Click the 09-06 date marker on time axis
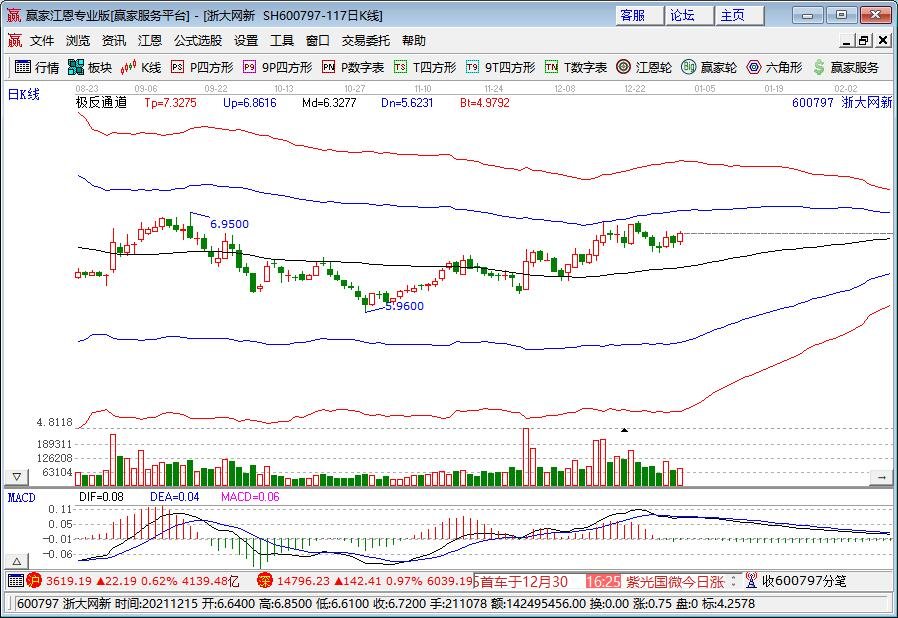898x618 pixels. [145, 89]
